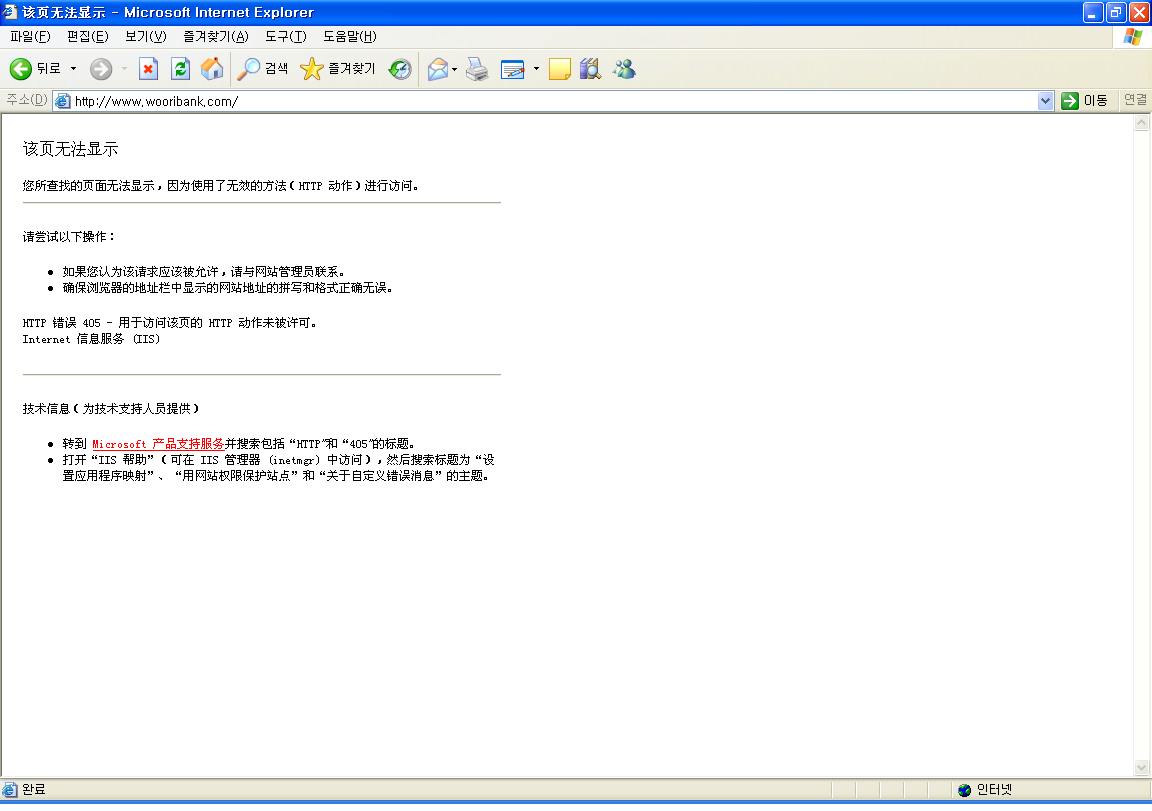
Task: Click the Edit page icon
Action: tap(512, 69)
